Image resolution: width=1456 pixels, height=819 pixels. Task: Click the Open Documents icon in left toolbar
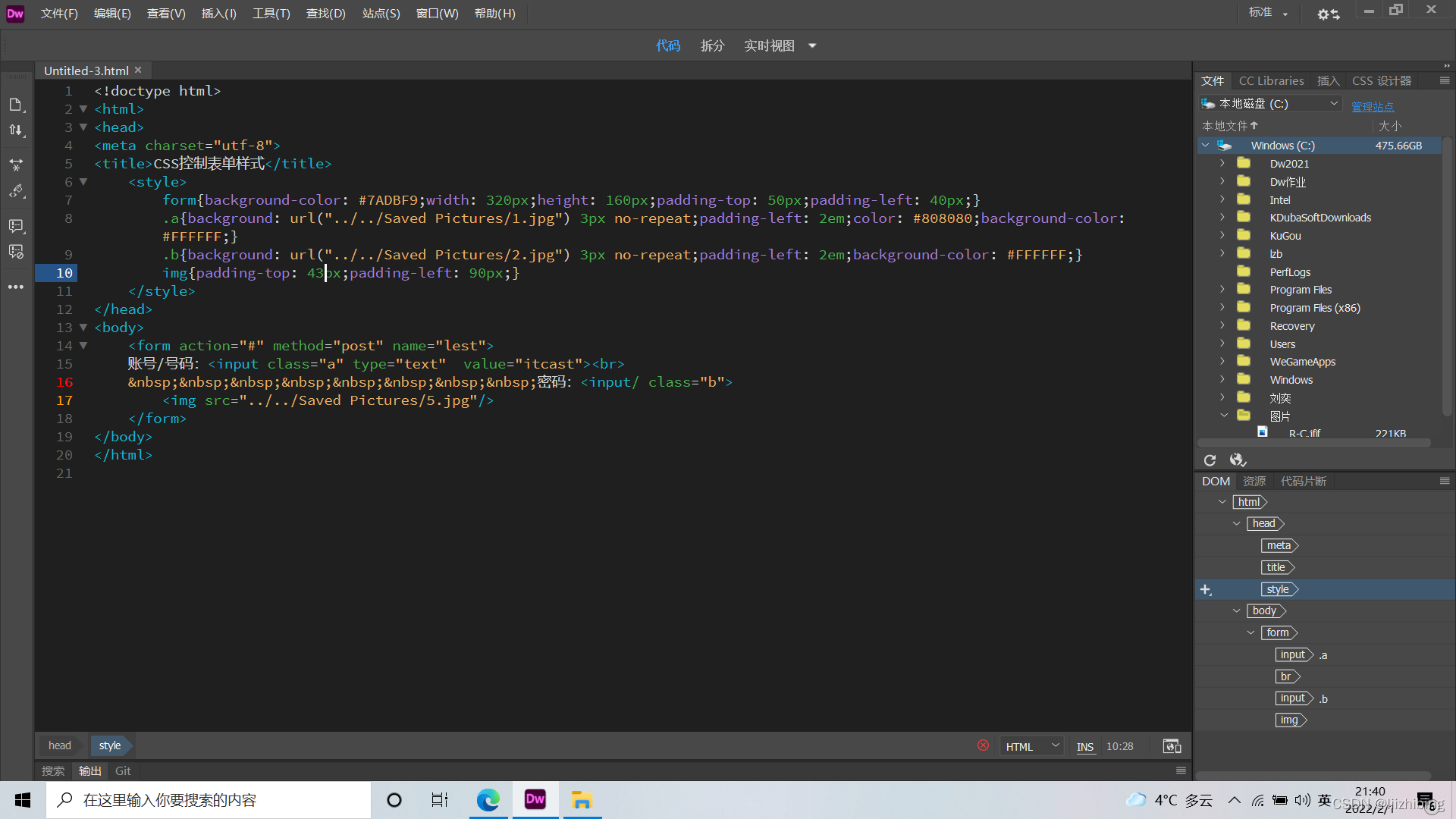click(16, 105)
